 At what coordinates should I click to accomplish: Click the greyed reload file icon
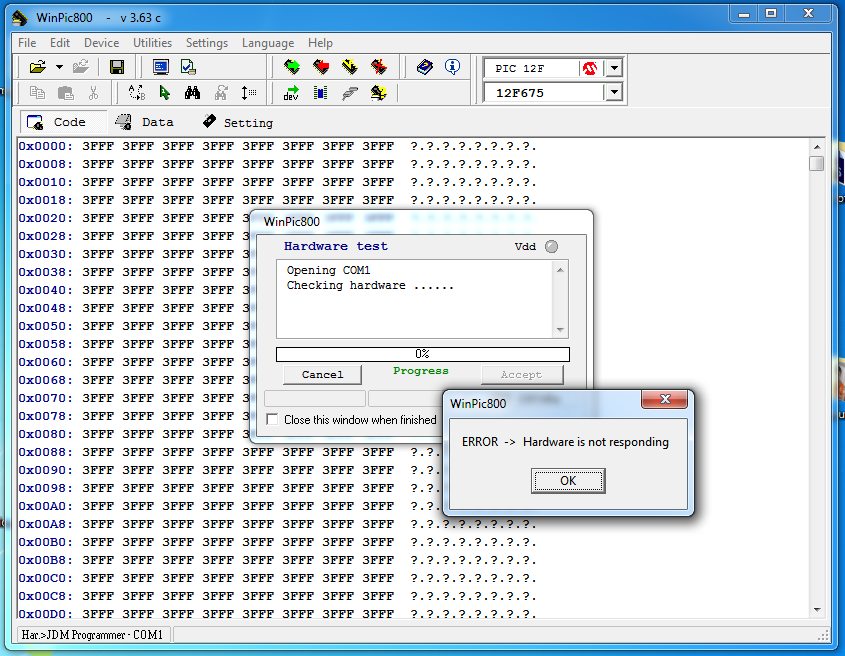pos(81,66)
